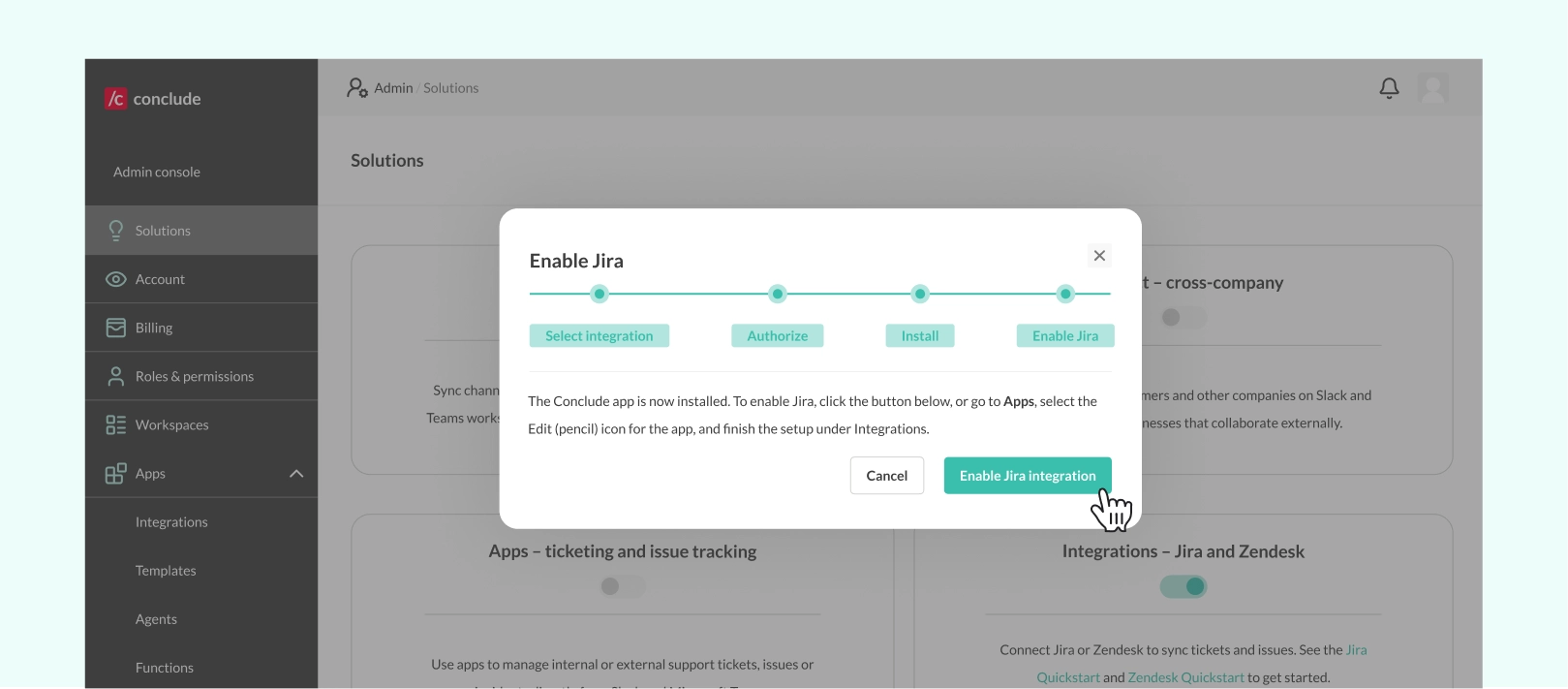The height and width of the screenshot is (689, 1568).
Task: Toggle Integrations – Jira and Zendesk switch
Action: coord(1184,586)
